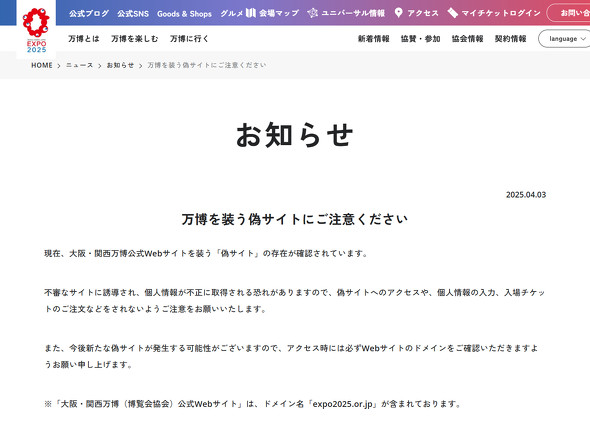Open 万博を楽しむ menu
The image size is (590, 430).
pyautogui.click(x=135, y=39)
